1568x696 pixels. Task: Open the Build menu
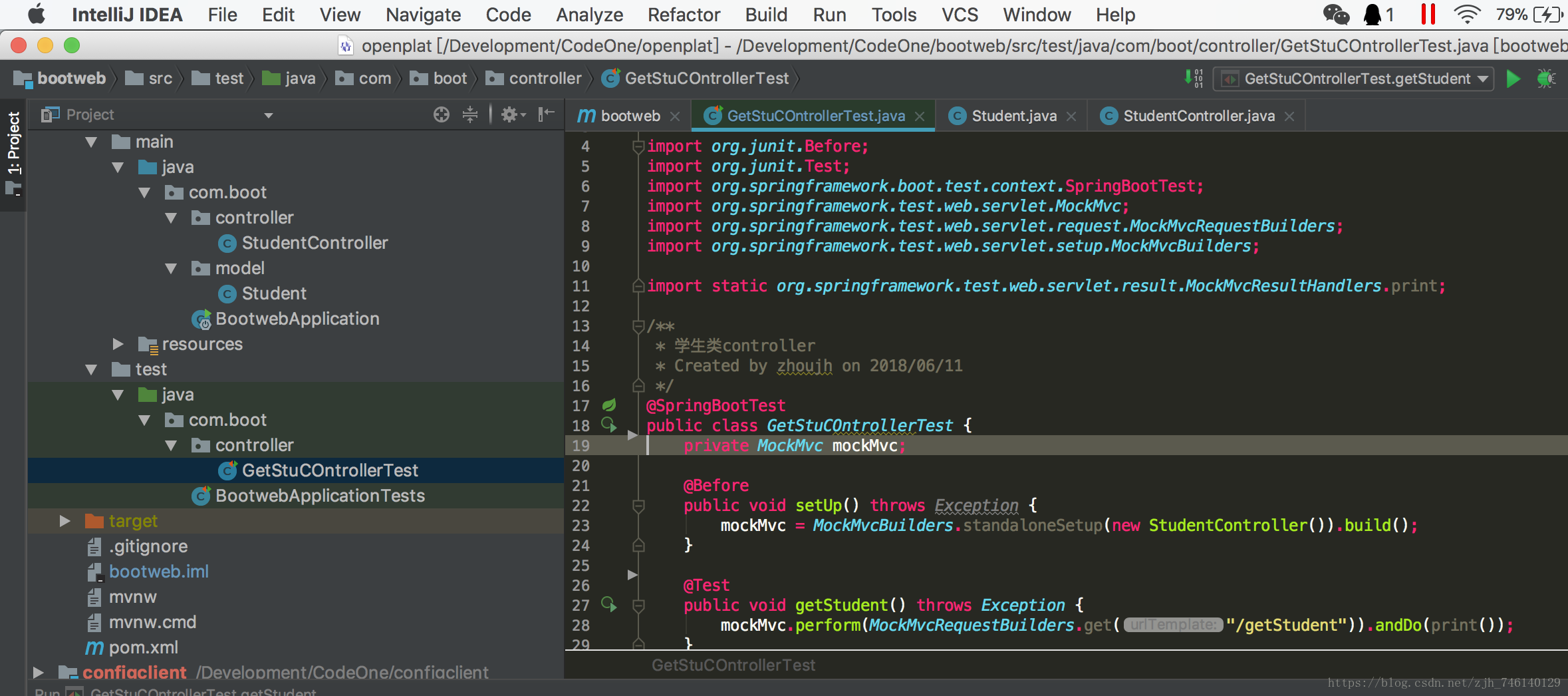[x=766, y=15]
